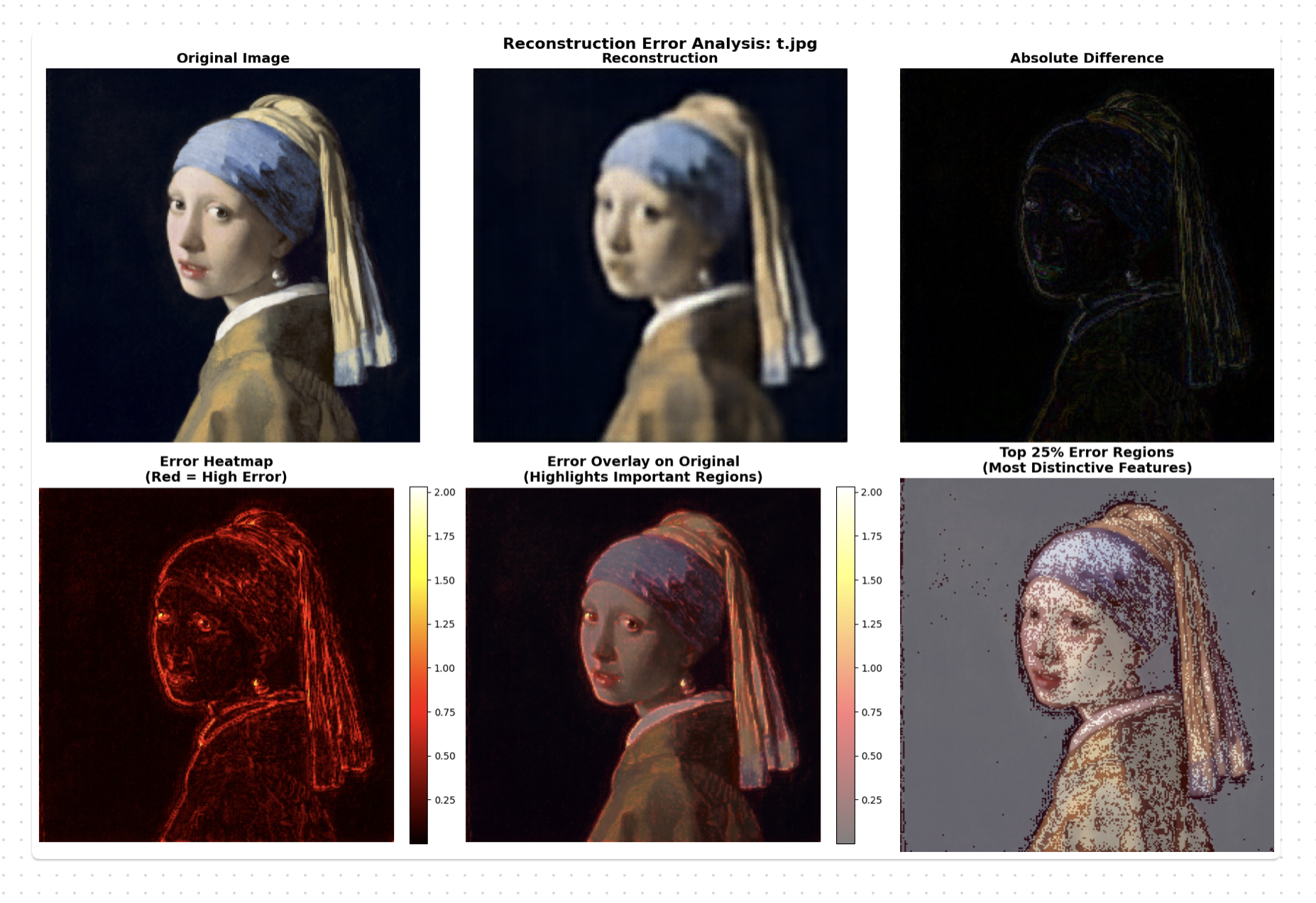Click the '(Most Distinctive Features)' subtitle
The image size is (1316, 903).
coord(1087,468)
